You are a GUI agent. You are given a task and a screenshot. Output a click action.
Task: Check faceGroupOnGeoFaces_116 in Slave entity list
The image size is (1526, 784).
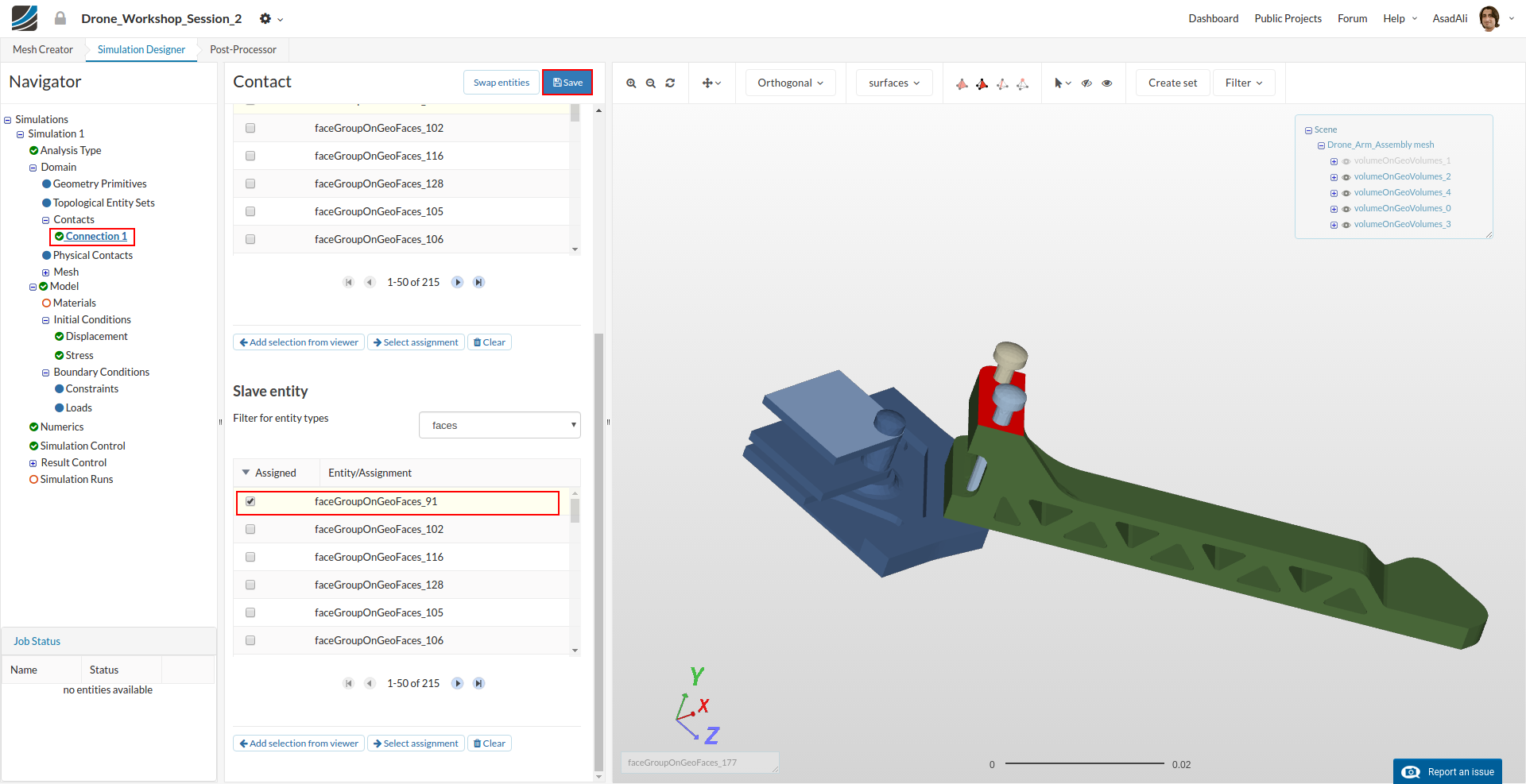[250, 557]
